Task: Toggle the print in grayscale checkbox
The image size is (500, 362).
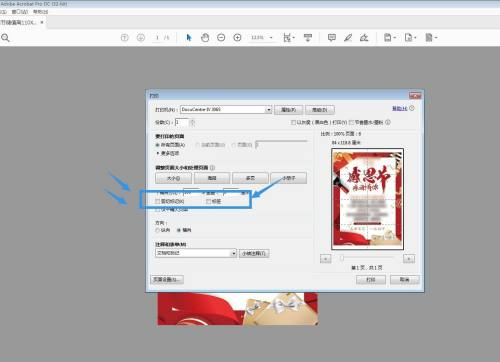Action: click(293, 122)
